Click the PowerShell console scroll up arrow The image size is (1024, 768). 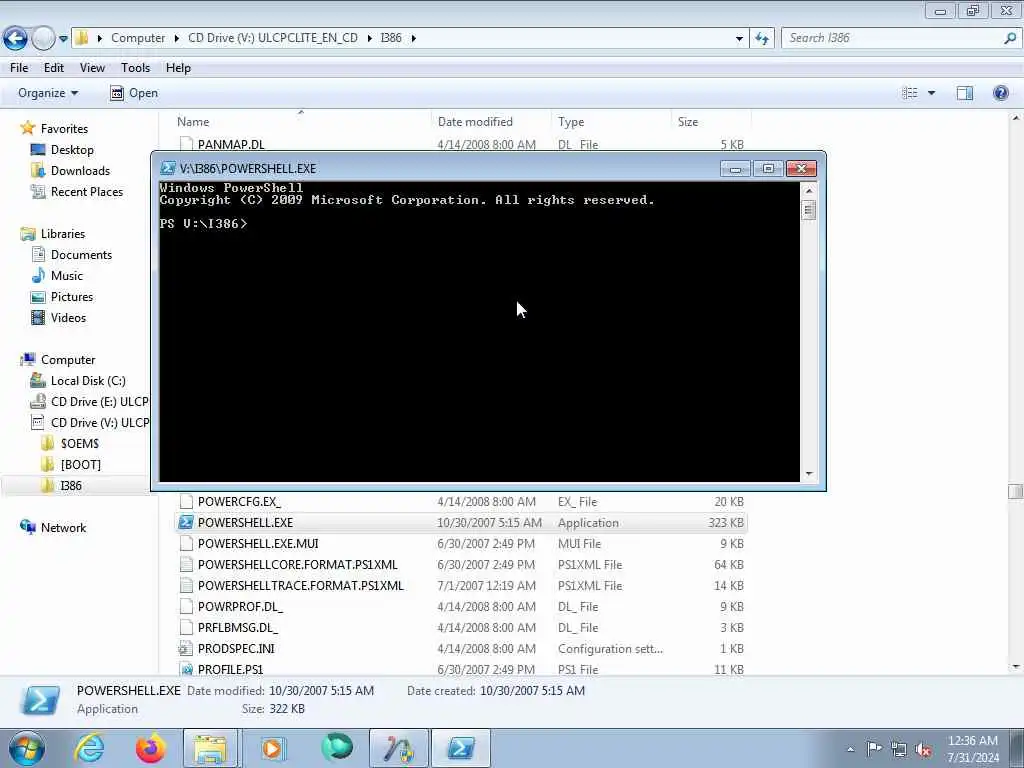[808, 191]
